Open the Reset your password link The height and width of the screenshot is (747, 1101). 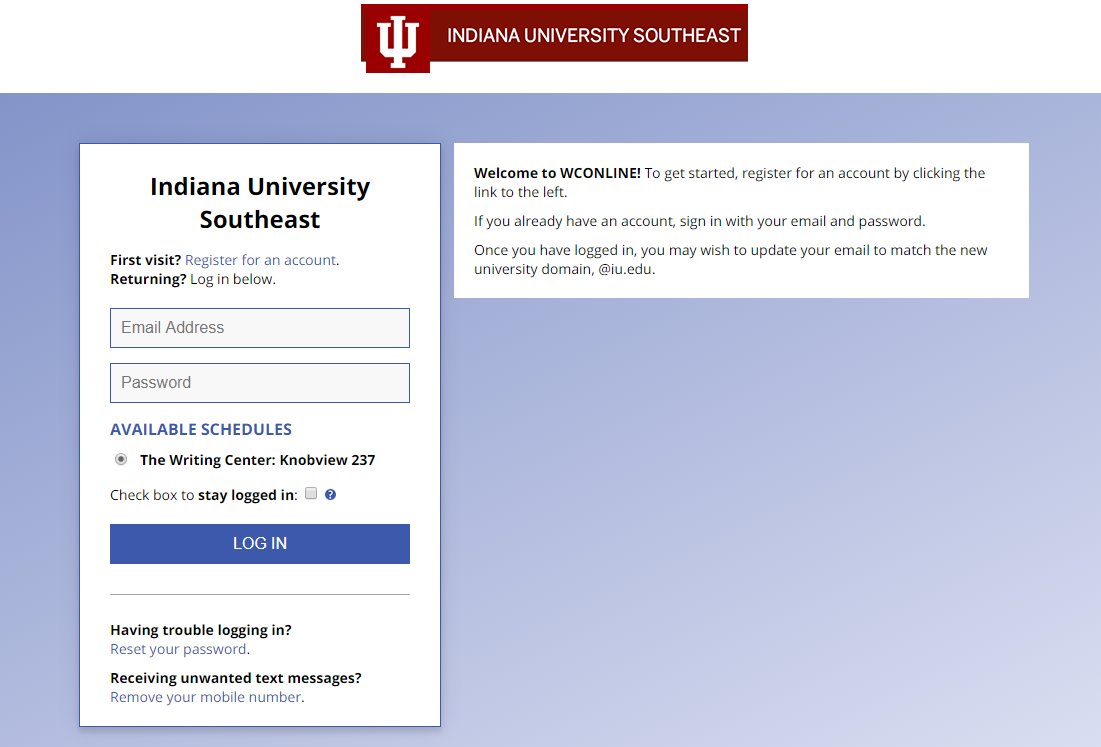coord(178,649)
